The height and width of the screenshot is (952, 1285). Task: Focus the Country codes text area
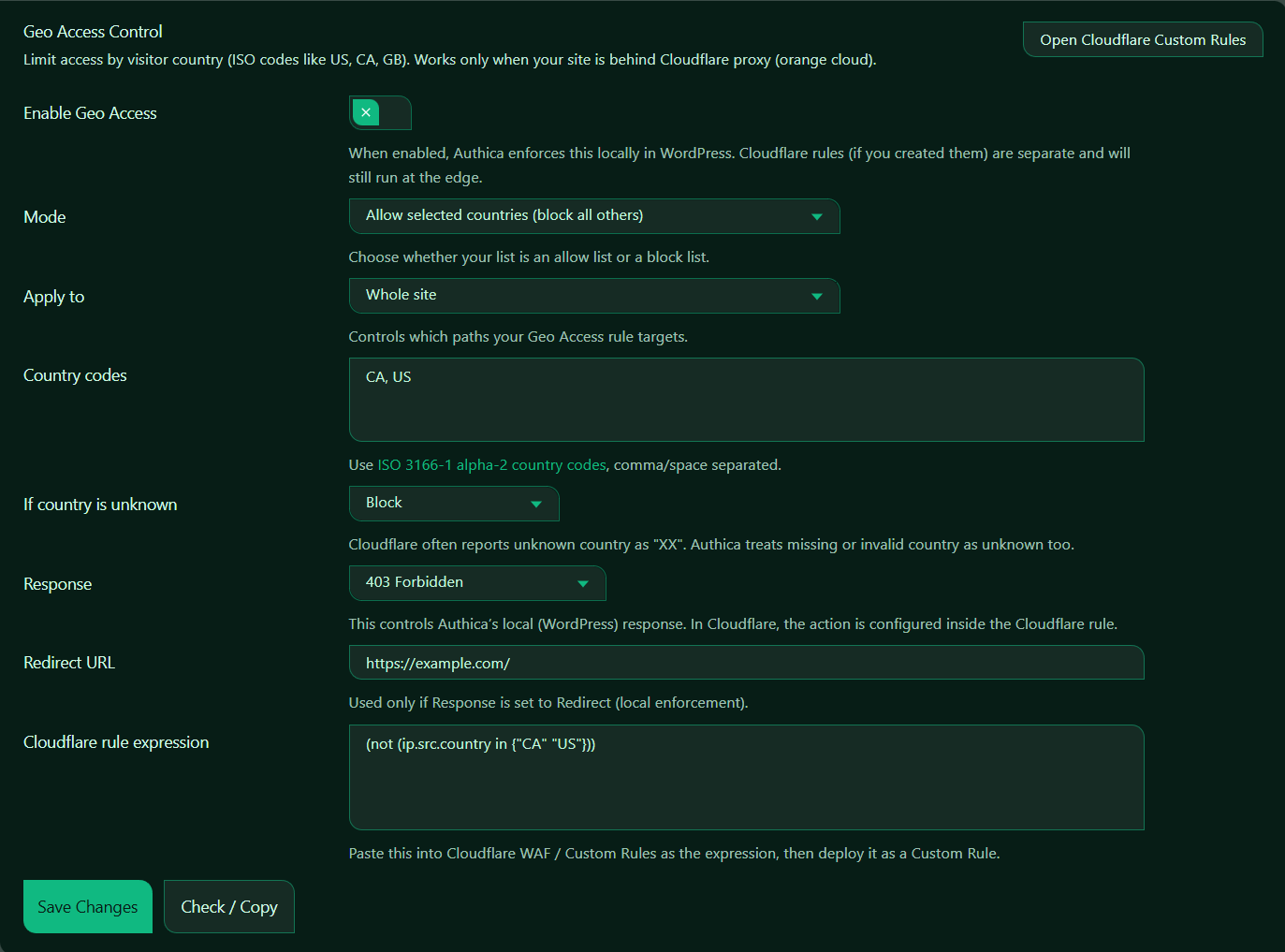coord(746,400)
